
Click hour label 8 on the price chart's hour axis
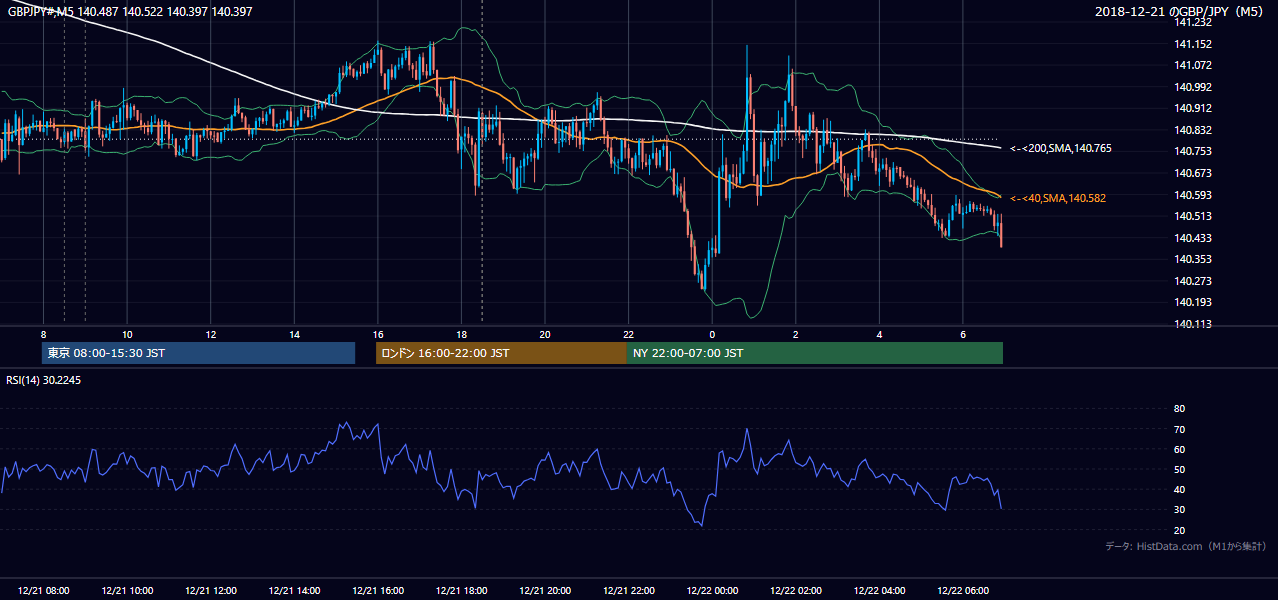pyautogui.click(x=43, y=334)
